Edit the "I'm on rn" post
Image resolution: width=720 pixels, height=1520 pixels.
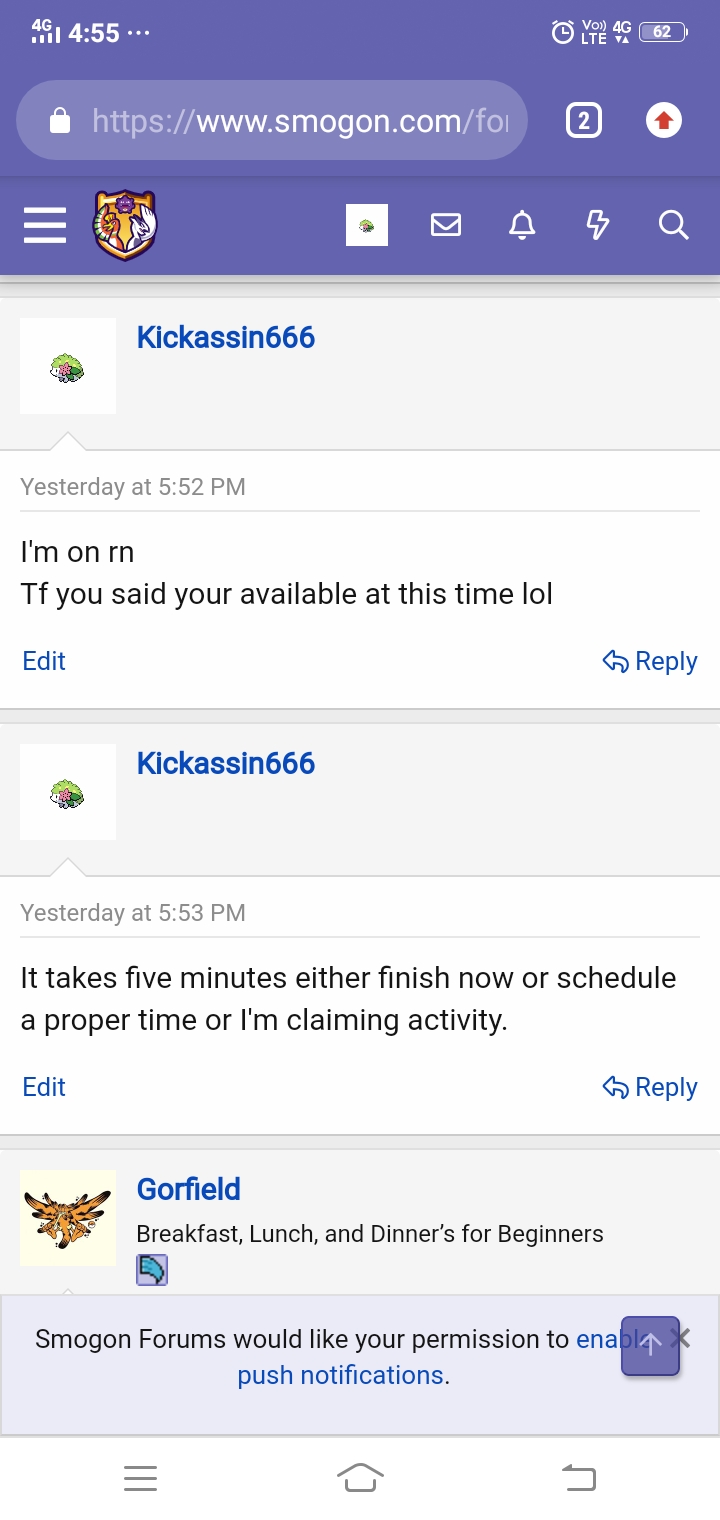click(44, 661)
